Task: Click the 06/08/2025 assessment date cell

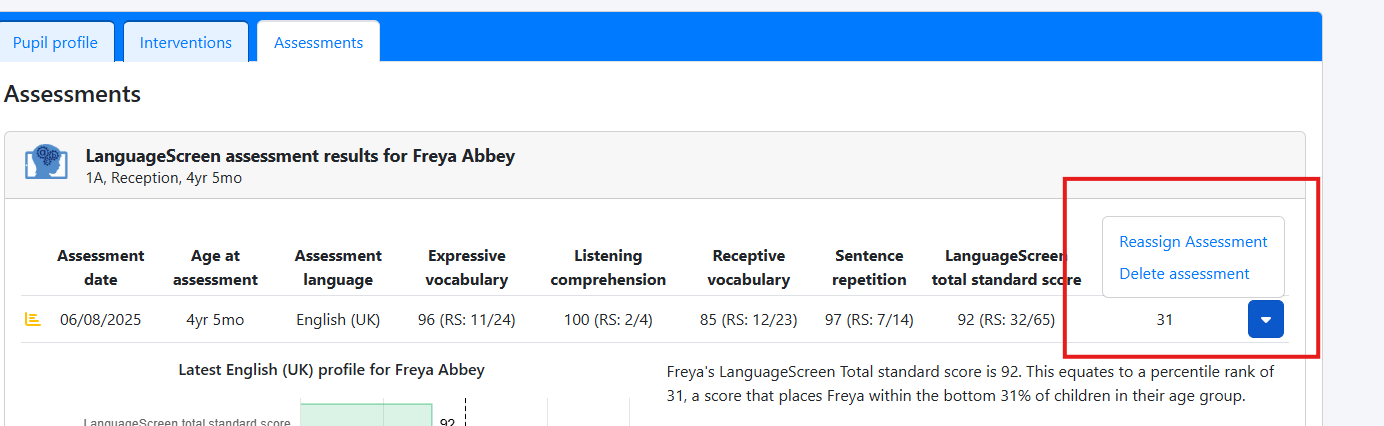Action: pos(101,320)
